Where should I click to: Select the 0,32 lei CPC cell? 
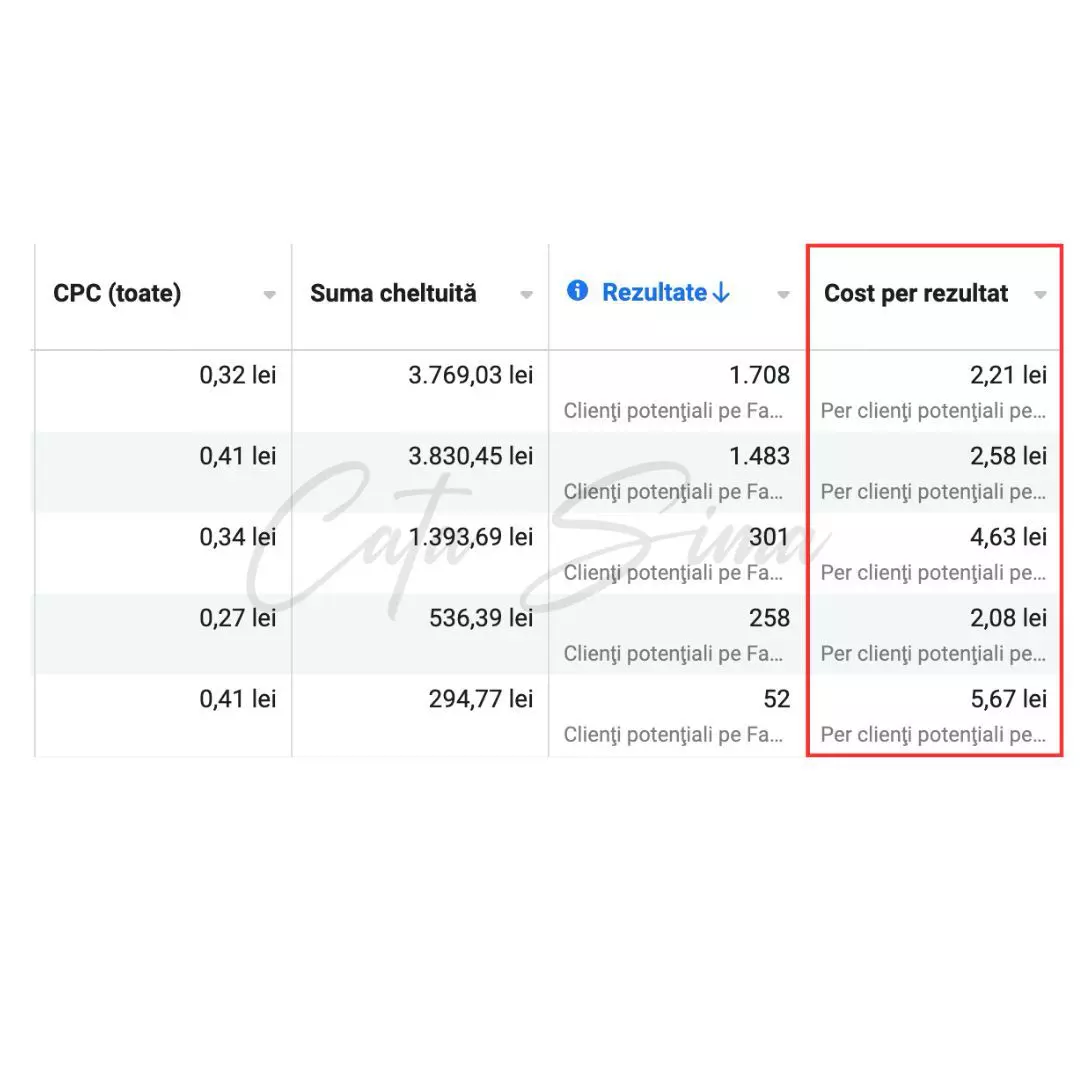click(x=237, y=375)
